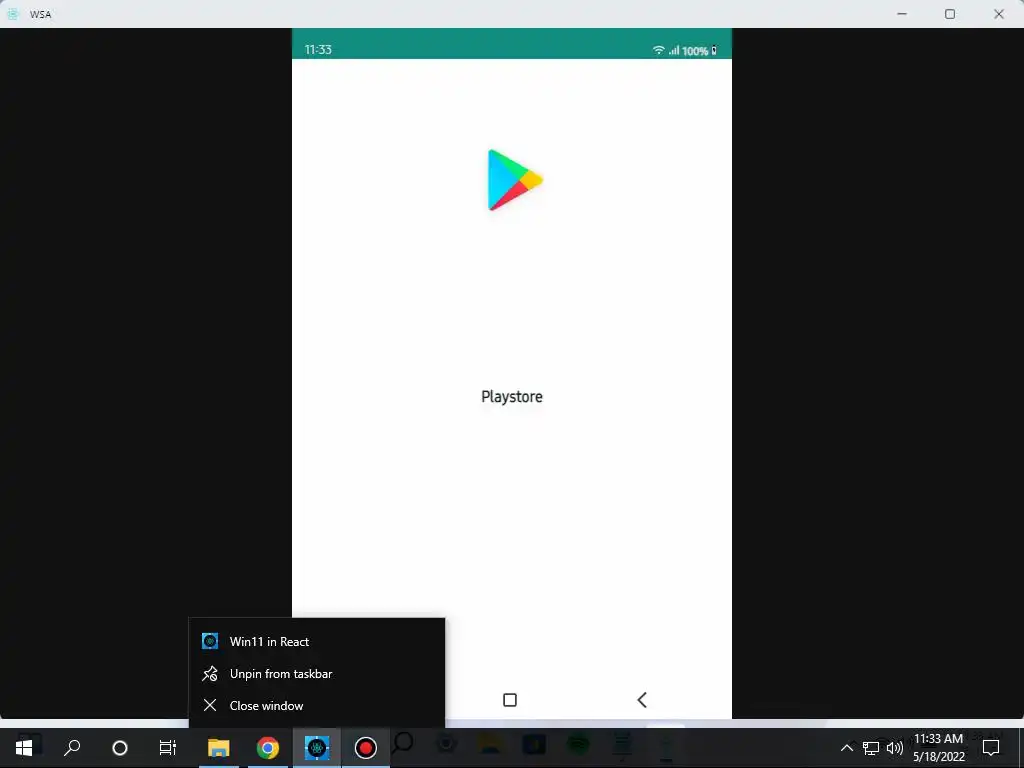
Task: Click the 'Playstore' label text
Action: click(x=512, y=397)
